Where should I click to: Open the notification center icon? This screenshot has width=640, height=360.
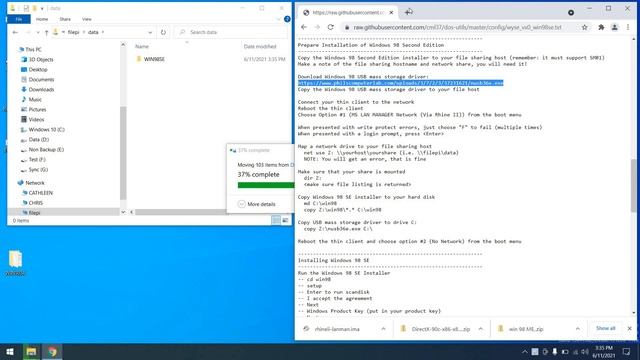coord(627,352)
